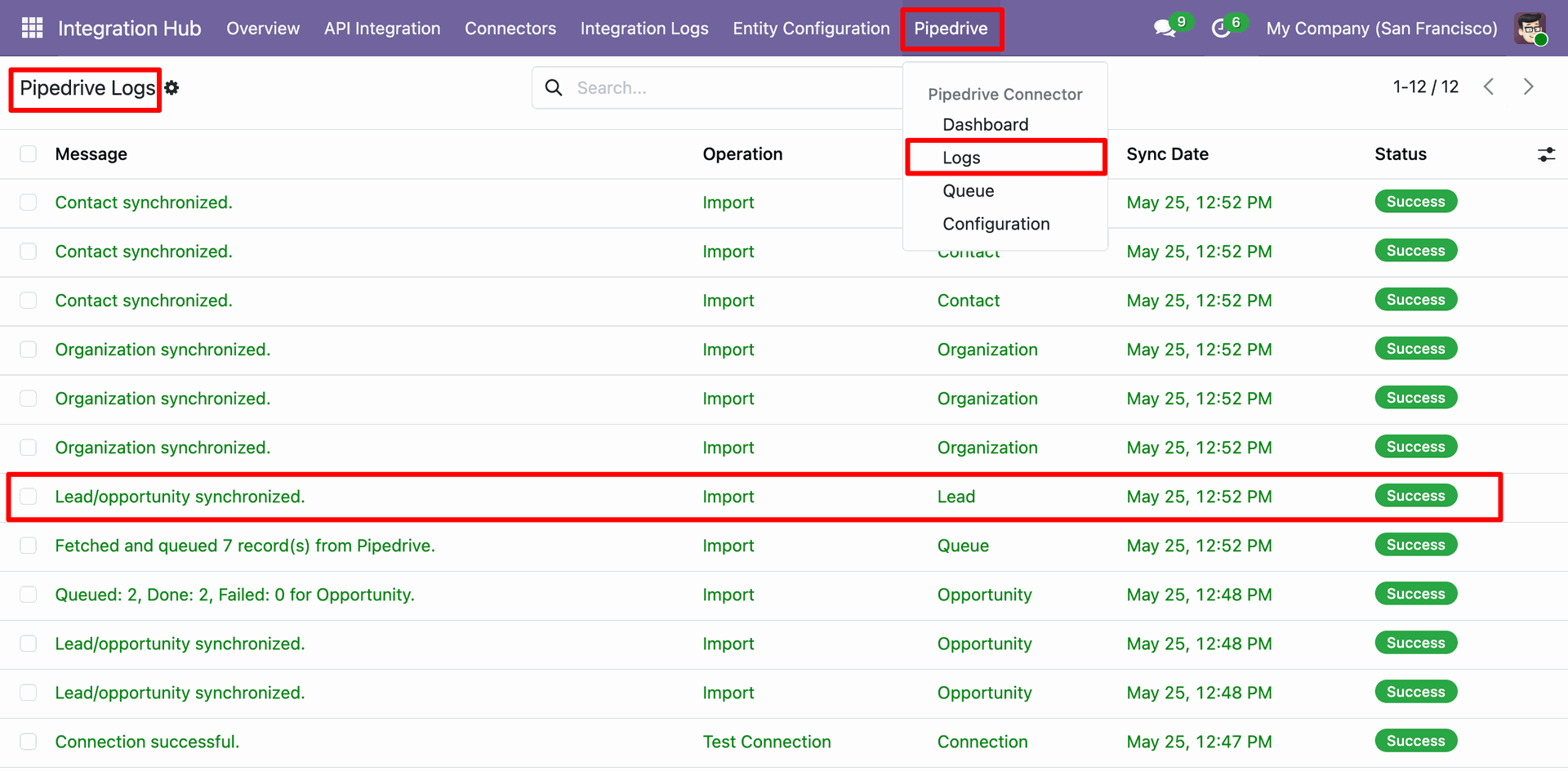
Task: Click the Pipedrive Logs page title
Action: (x=87, y=87)
